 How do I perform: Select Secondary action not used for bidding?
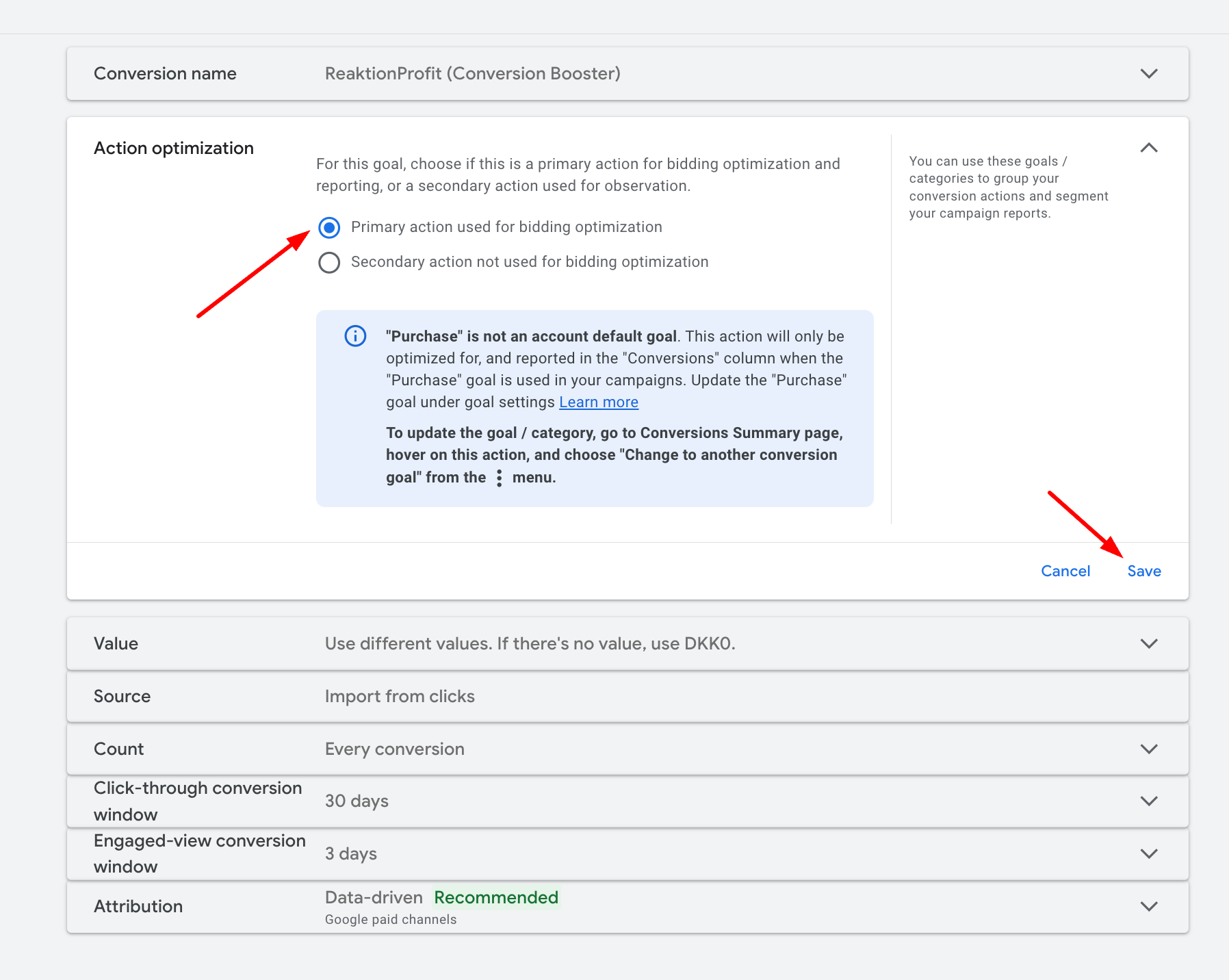click(329, 262)
